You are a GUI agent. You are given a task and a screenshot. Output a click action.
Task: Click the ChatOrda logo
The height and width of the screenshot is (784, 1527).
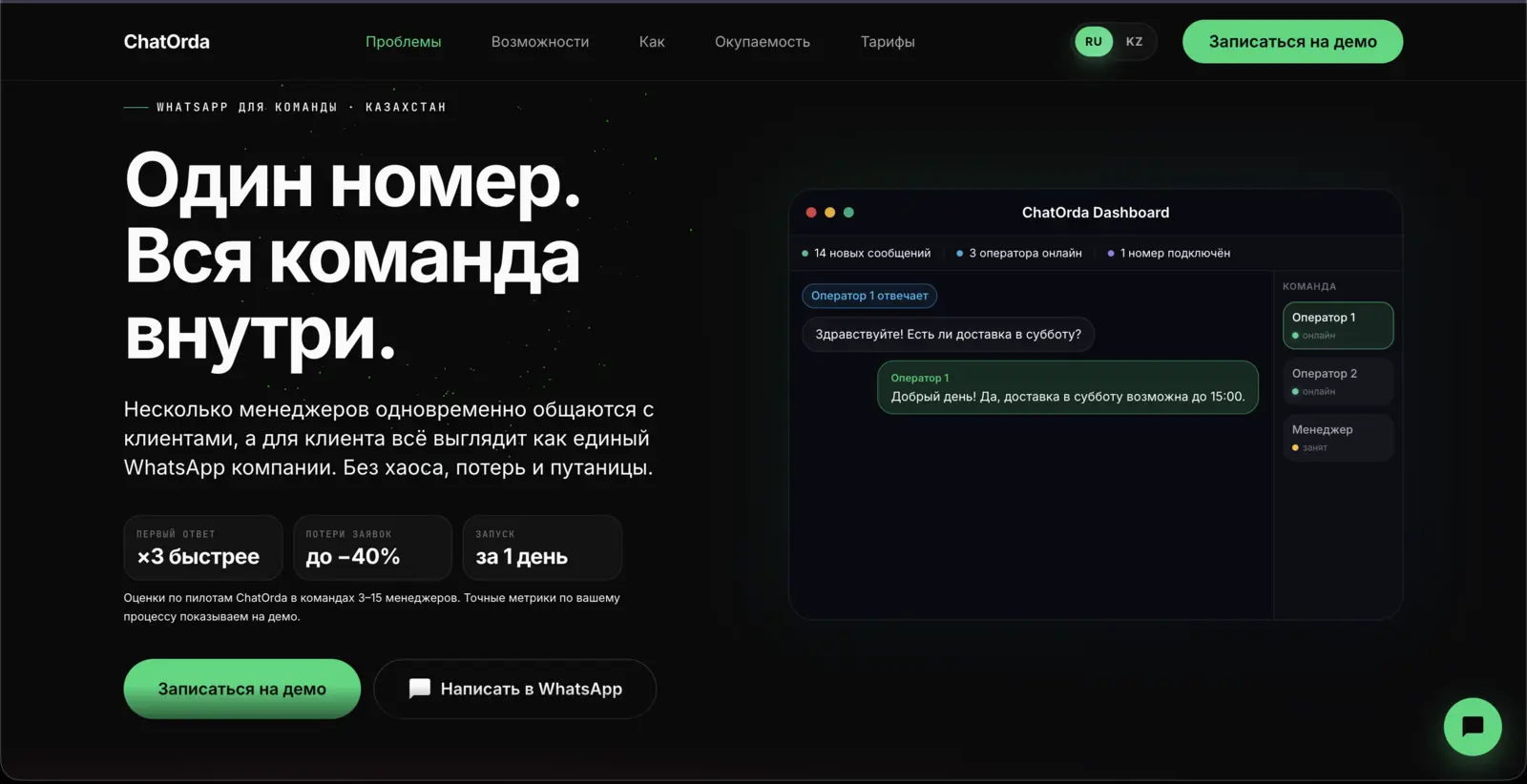(167, 42)
